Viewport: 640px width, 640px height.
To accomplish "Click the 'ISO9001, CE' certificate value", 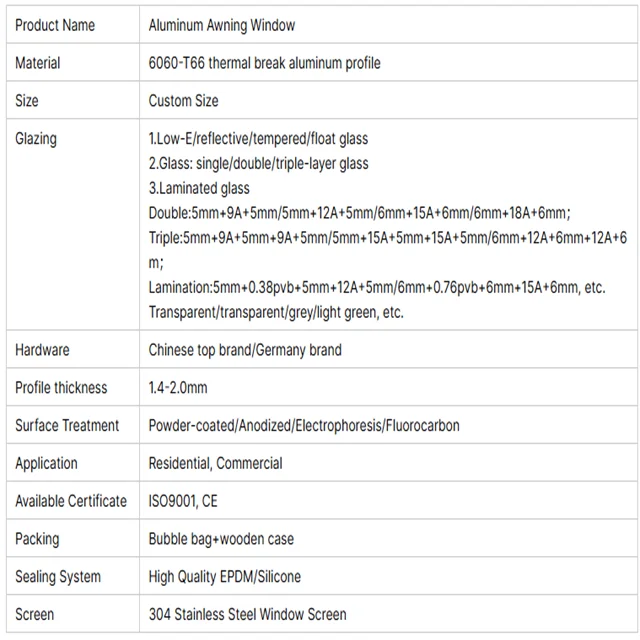I will point(183,501).
